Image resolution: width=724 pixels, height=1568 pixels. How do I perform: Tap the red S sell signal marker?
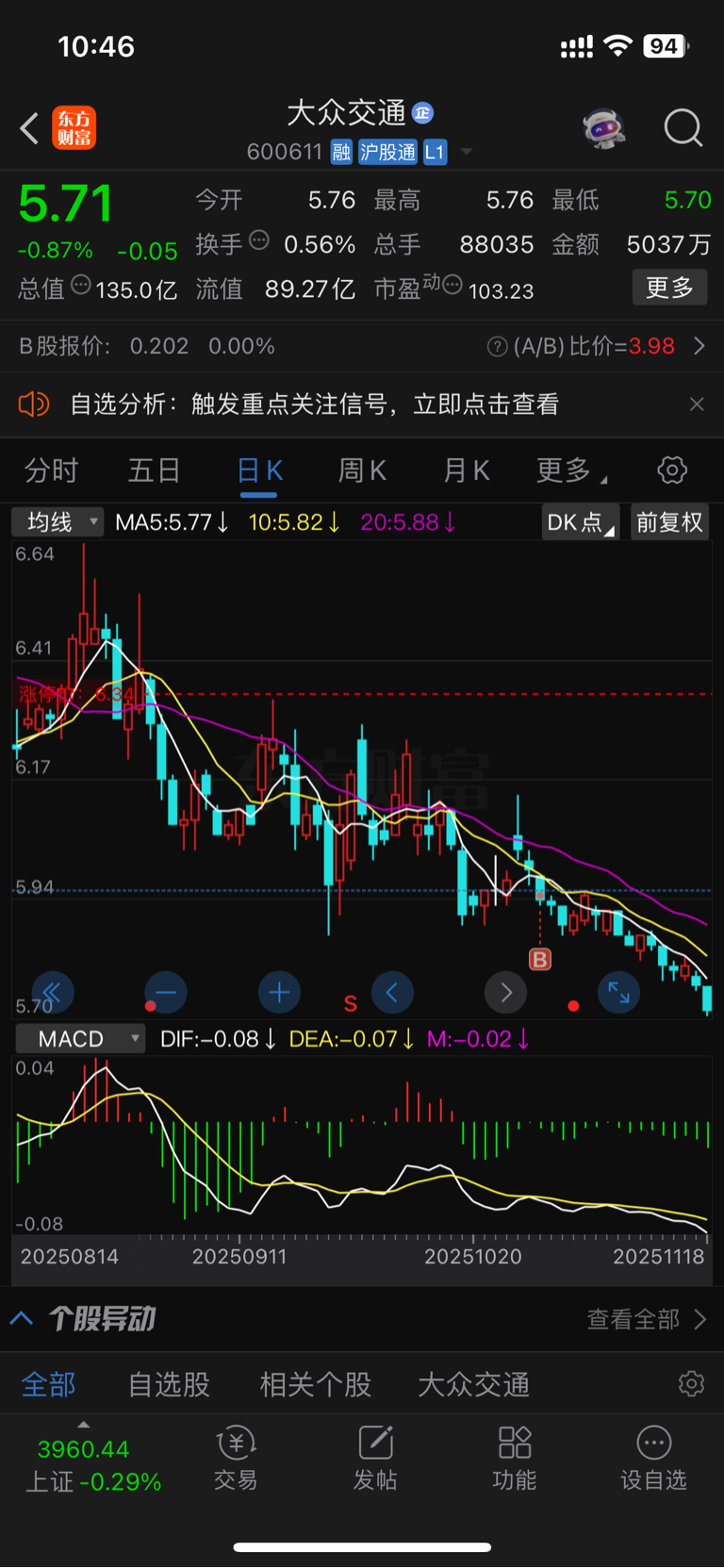(351, 1003)
